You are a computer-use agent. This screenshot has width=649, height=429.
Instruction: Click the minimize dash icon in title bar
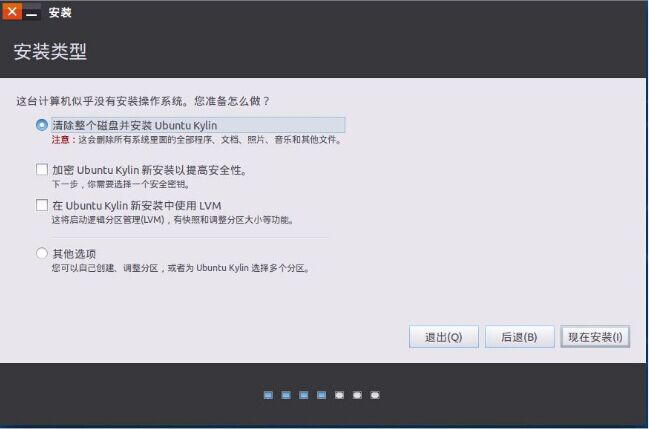pos(31,13)
